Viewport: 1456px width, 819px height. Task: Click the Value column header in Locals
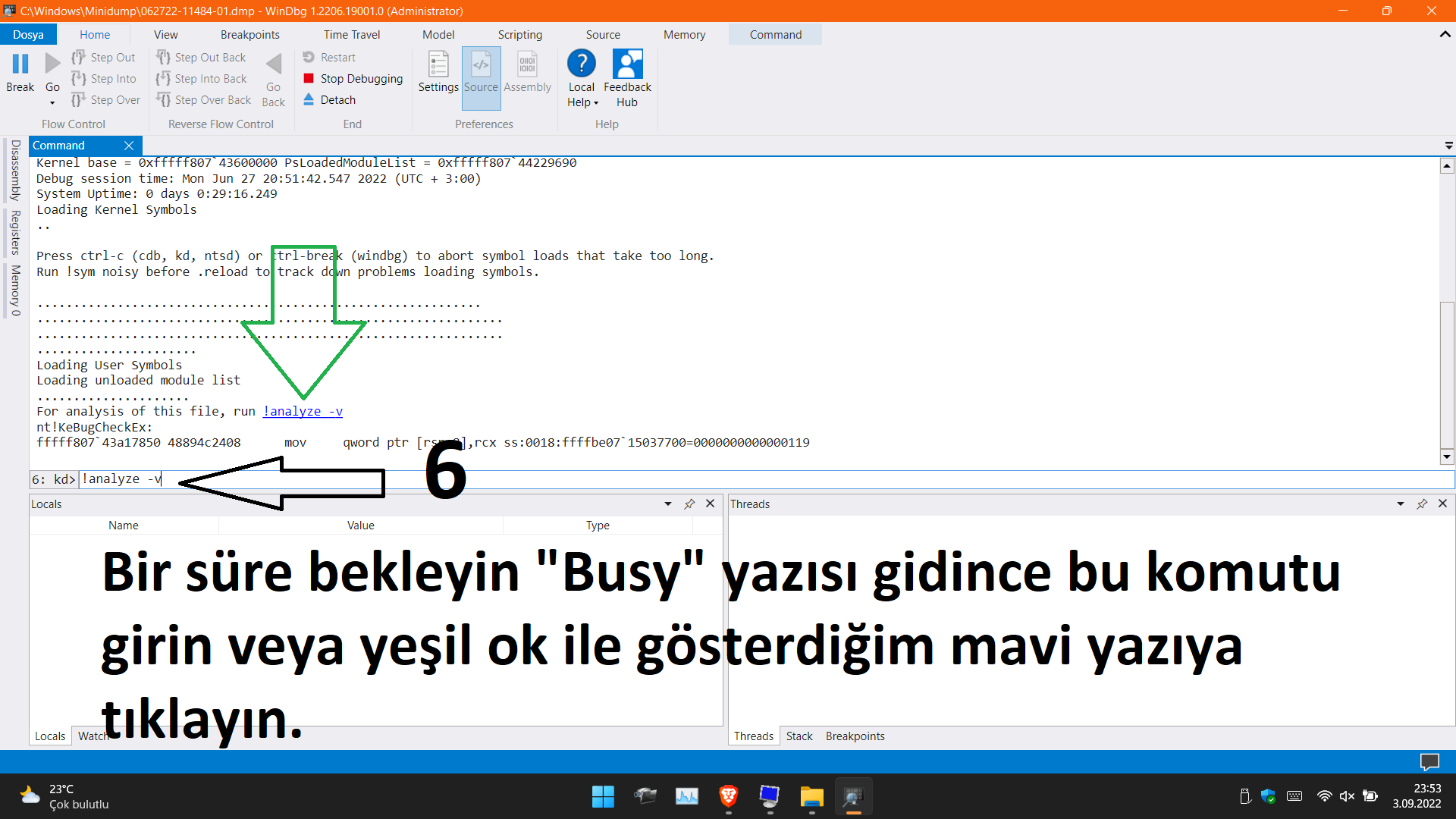(x=361, y=526)
